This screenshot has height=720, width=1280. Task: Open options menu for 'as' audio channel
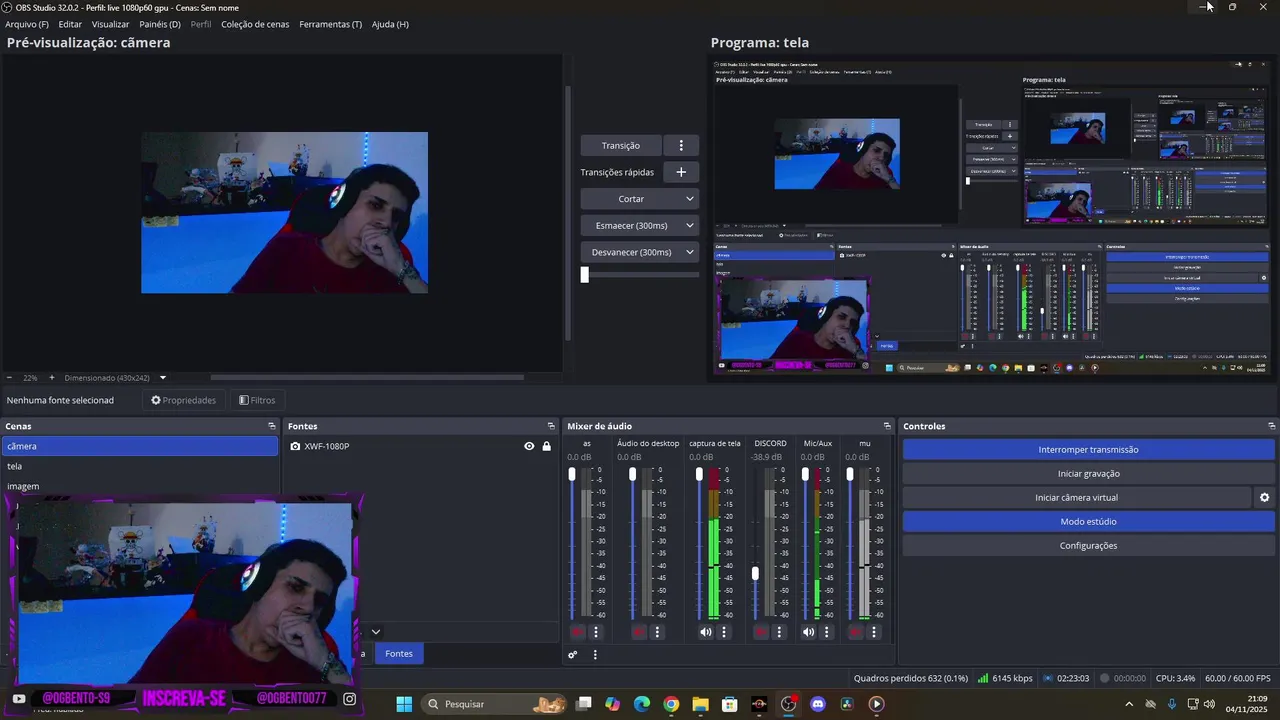point(596,632)
